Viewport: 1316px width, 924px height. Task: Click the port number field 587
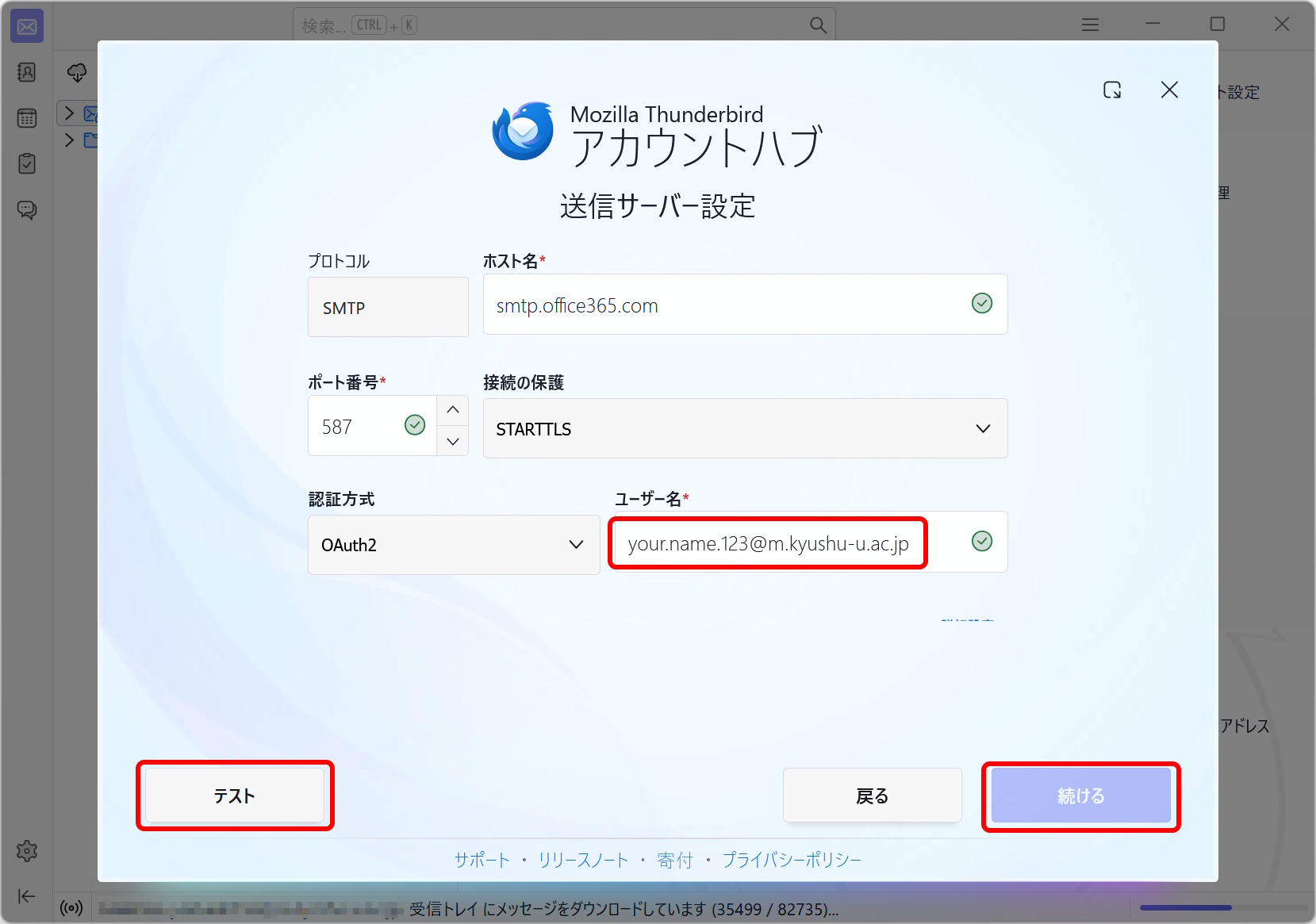(x=372, y=426)
